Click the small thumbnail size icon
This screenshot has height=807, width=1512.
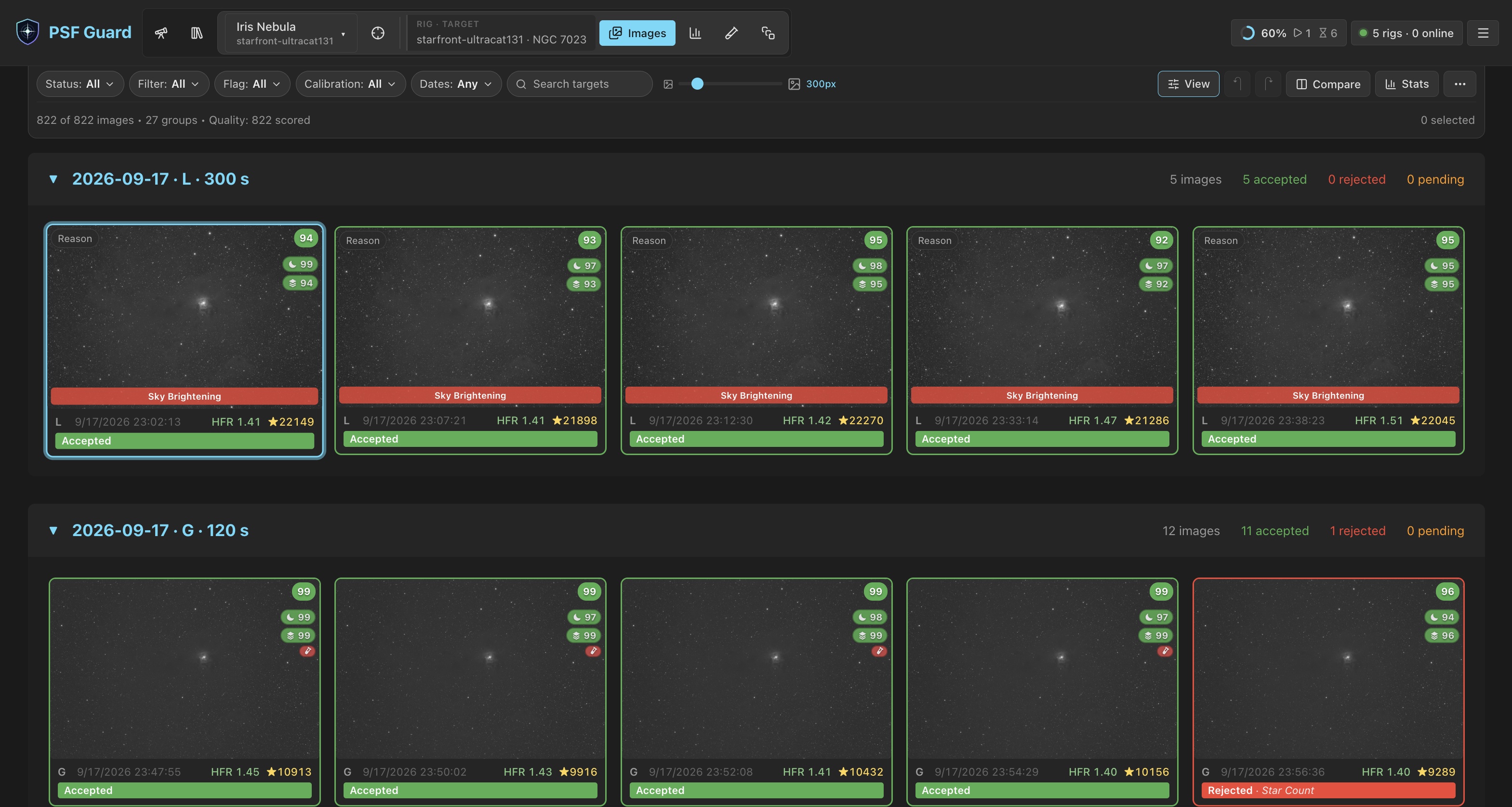click(x=668, y=84)
